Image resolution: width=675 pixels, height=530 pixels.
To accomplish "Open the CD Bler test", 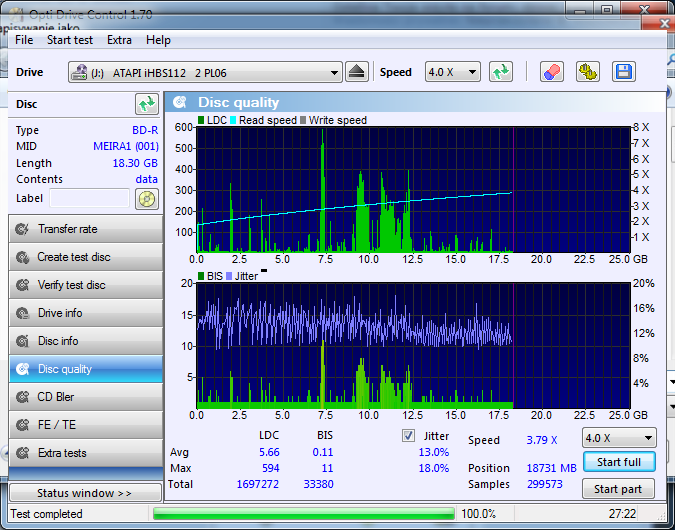I will click(86, 397).
